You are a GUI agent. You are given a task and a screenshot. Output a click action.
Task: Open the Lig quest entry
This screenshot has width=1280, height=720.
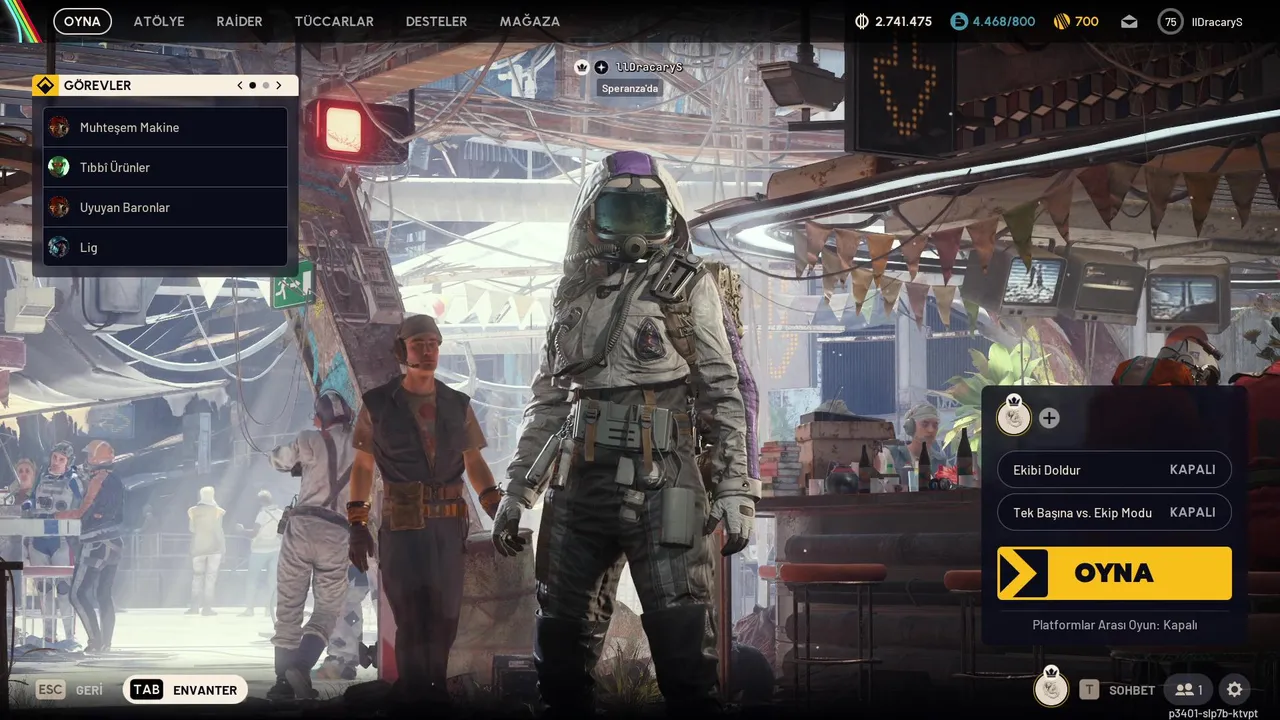165,247
